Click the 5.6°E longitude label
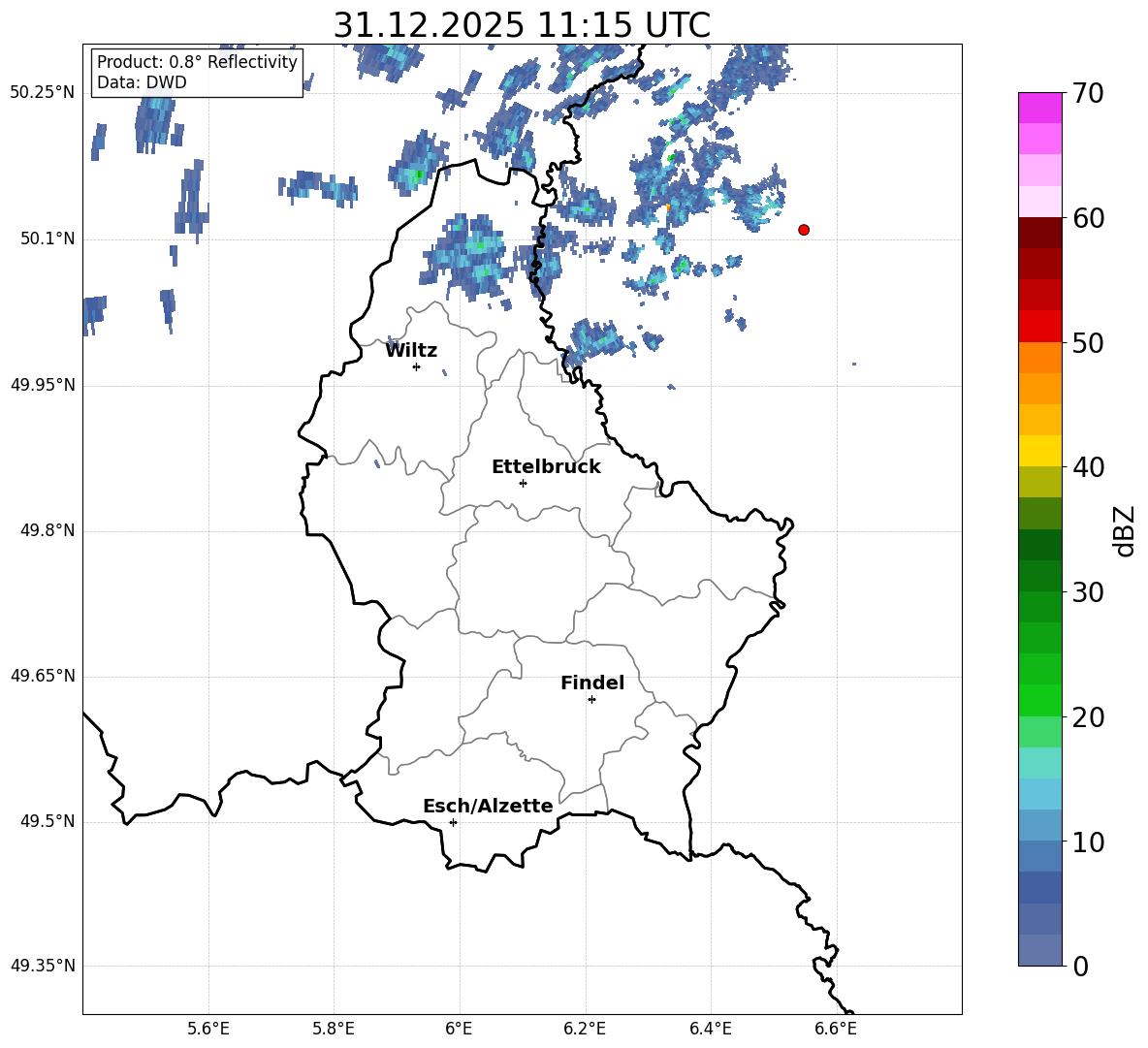 click(x=208, y=1029)
